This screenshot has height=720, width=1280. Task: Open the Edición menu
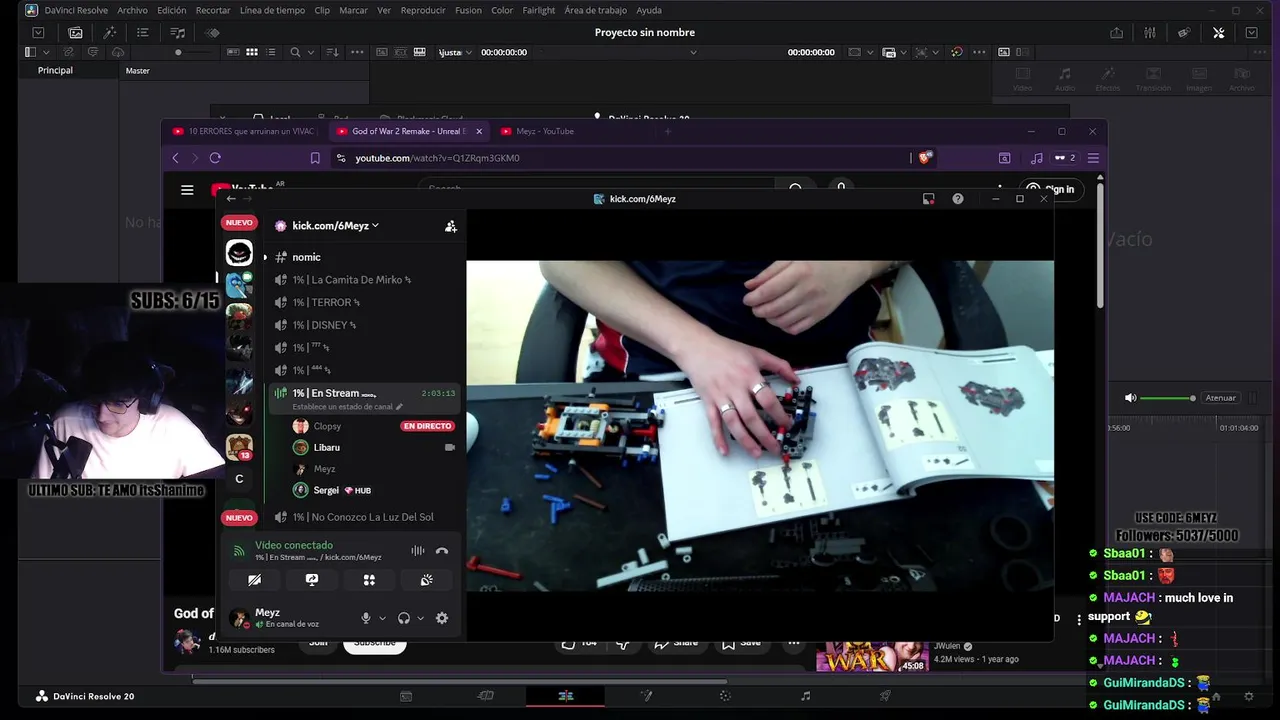click(x=171, y=10)
